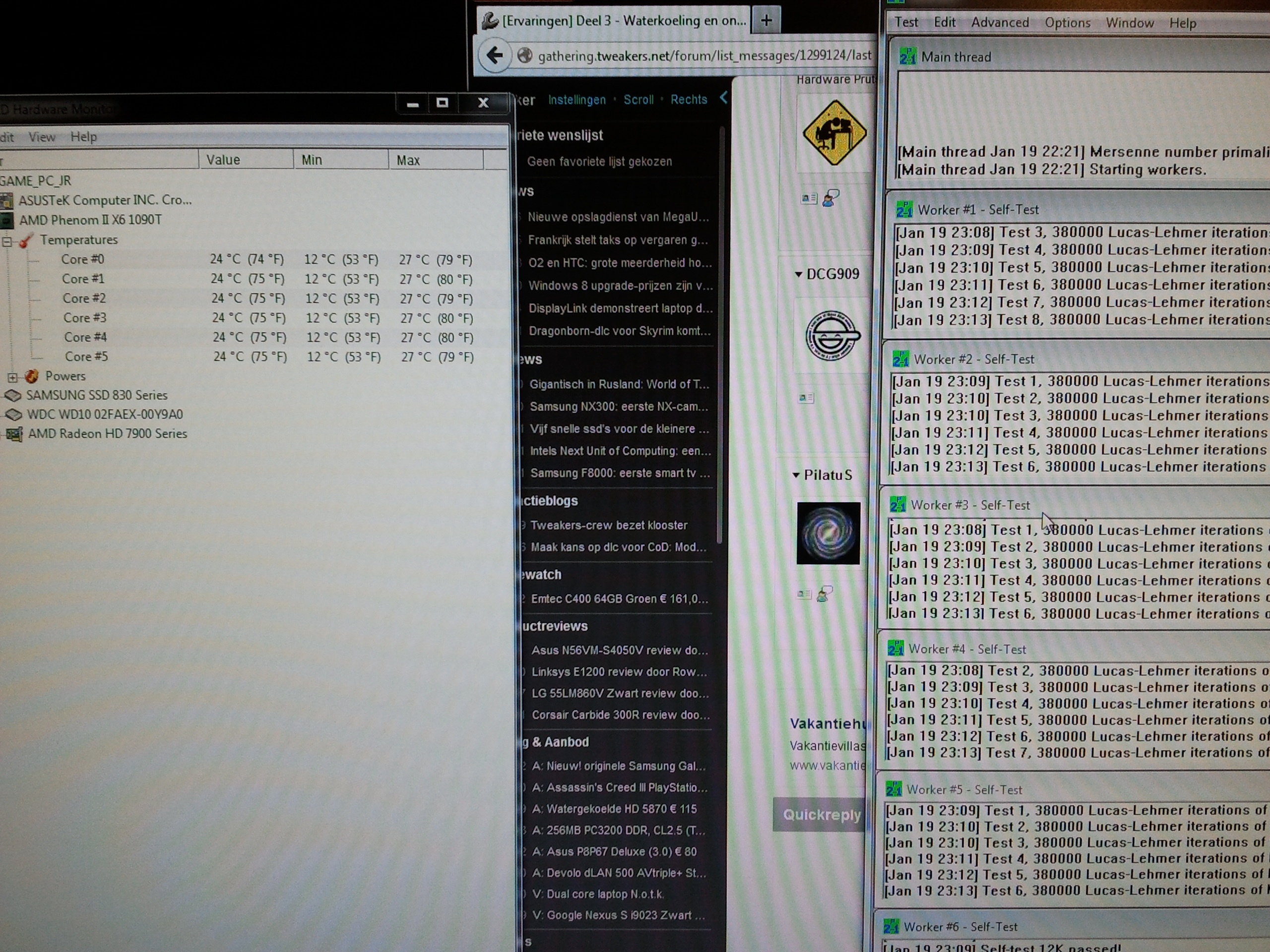
Task: Click the laughing man avatar under DCG909
Action: [x=832, y=336]
